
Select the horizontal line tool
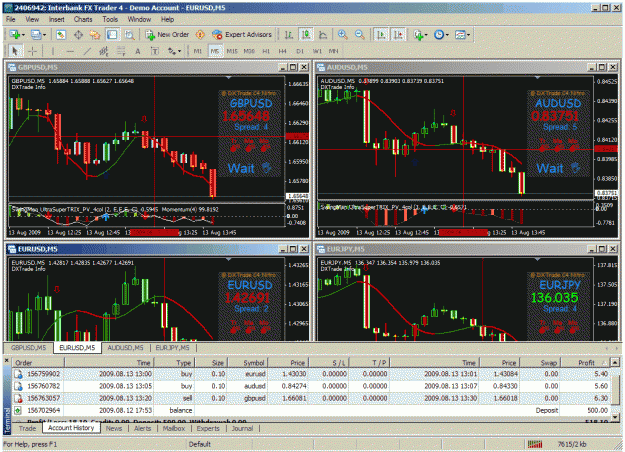(x=70, y=51)
